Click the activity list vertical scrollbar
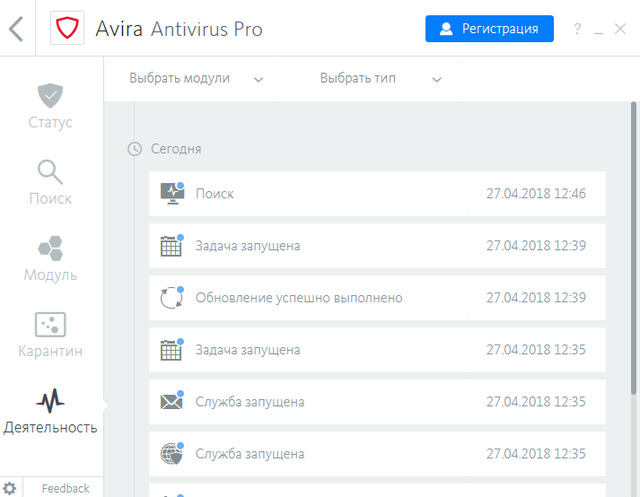 [x=633, y=248]
